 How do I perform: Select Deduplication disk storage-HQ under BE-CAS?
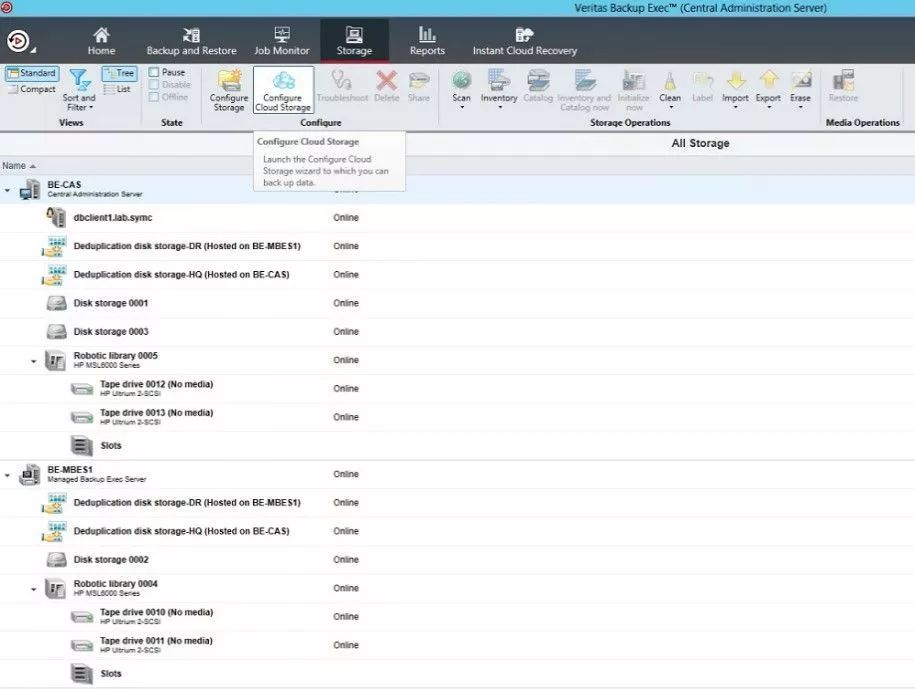[181, 275]
